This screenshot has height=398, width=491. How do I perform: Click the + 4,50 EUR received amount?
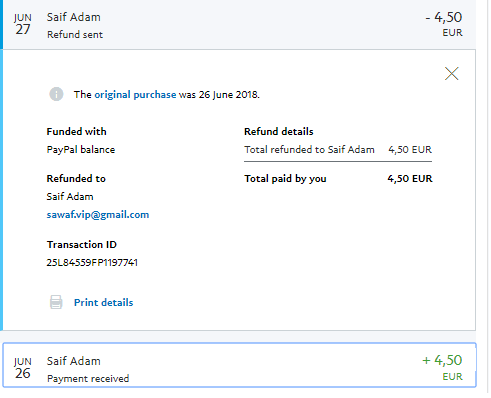442,367
